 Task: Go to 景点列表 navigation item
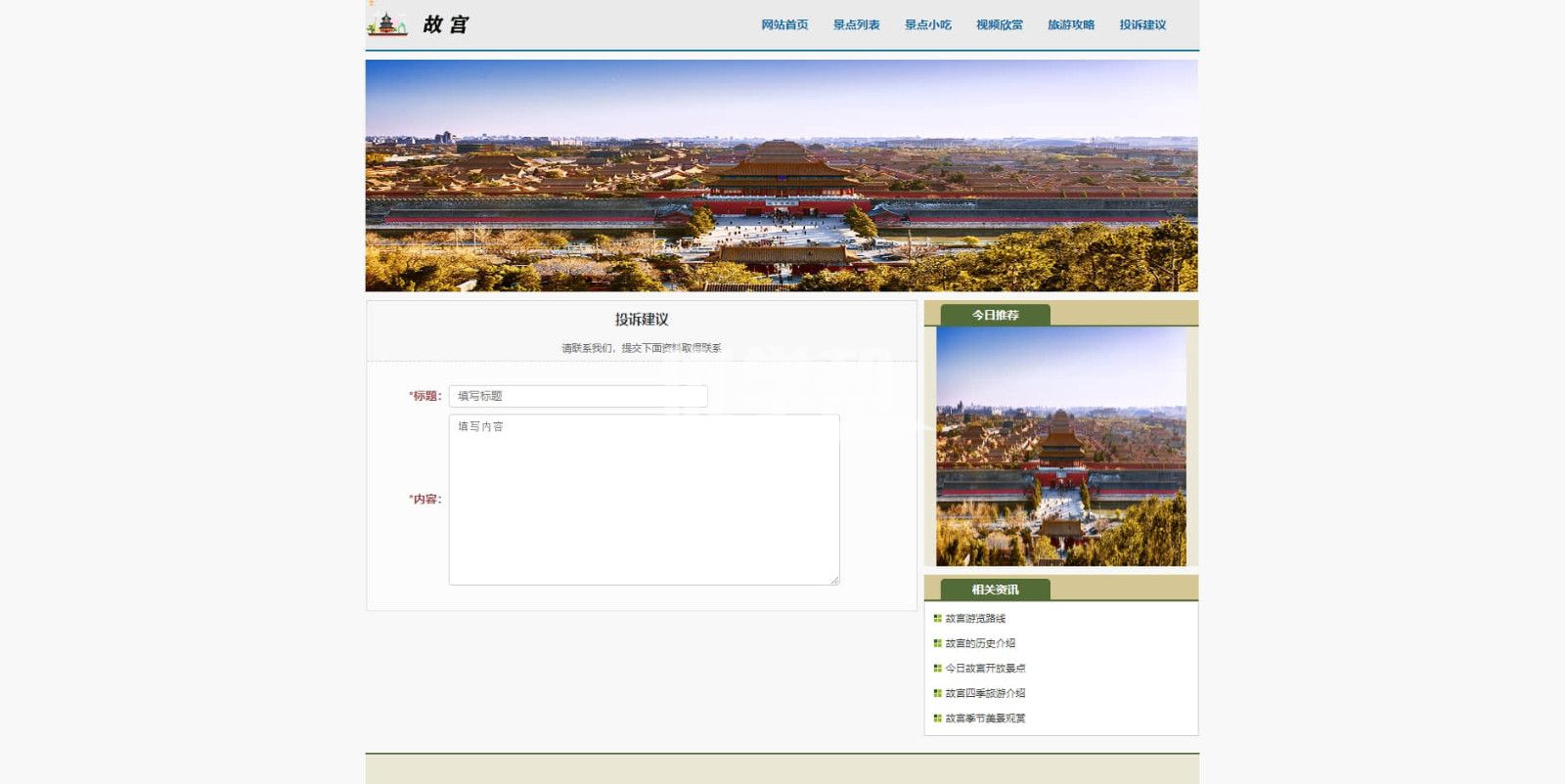856,25
